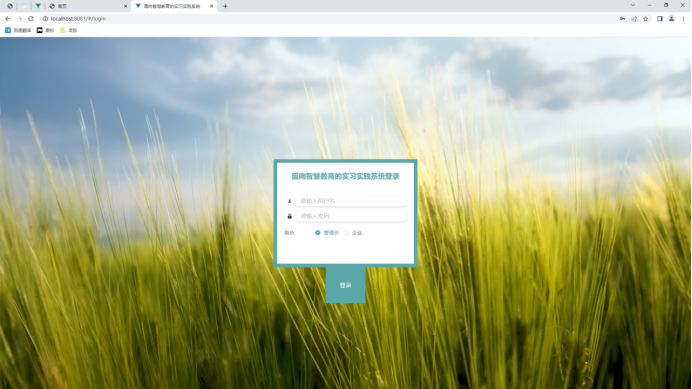Close the active login system tab
Image resolution: width=692 pixels, height=389 pixels.
211,6
